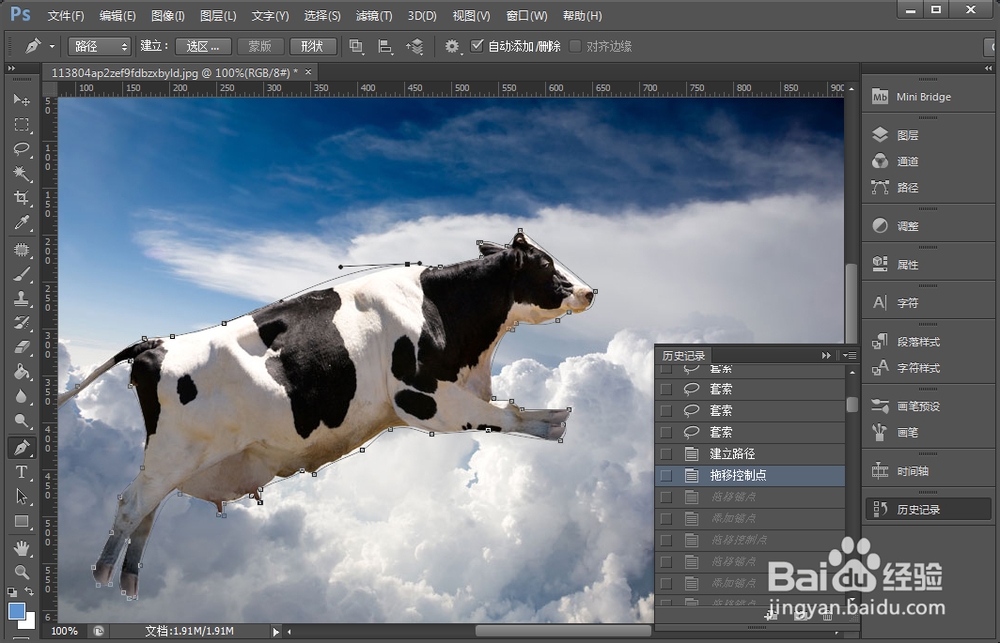Click the zoom percentage field 100%
Image resolution: width=1000 pixels, height=643 pixels.
coord(64,631)
